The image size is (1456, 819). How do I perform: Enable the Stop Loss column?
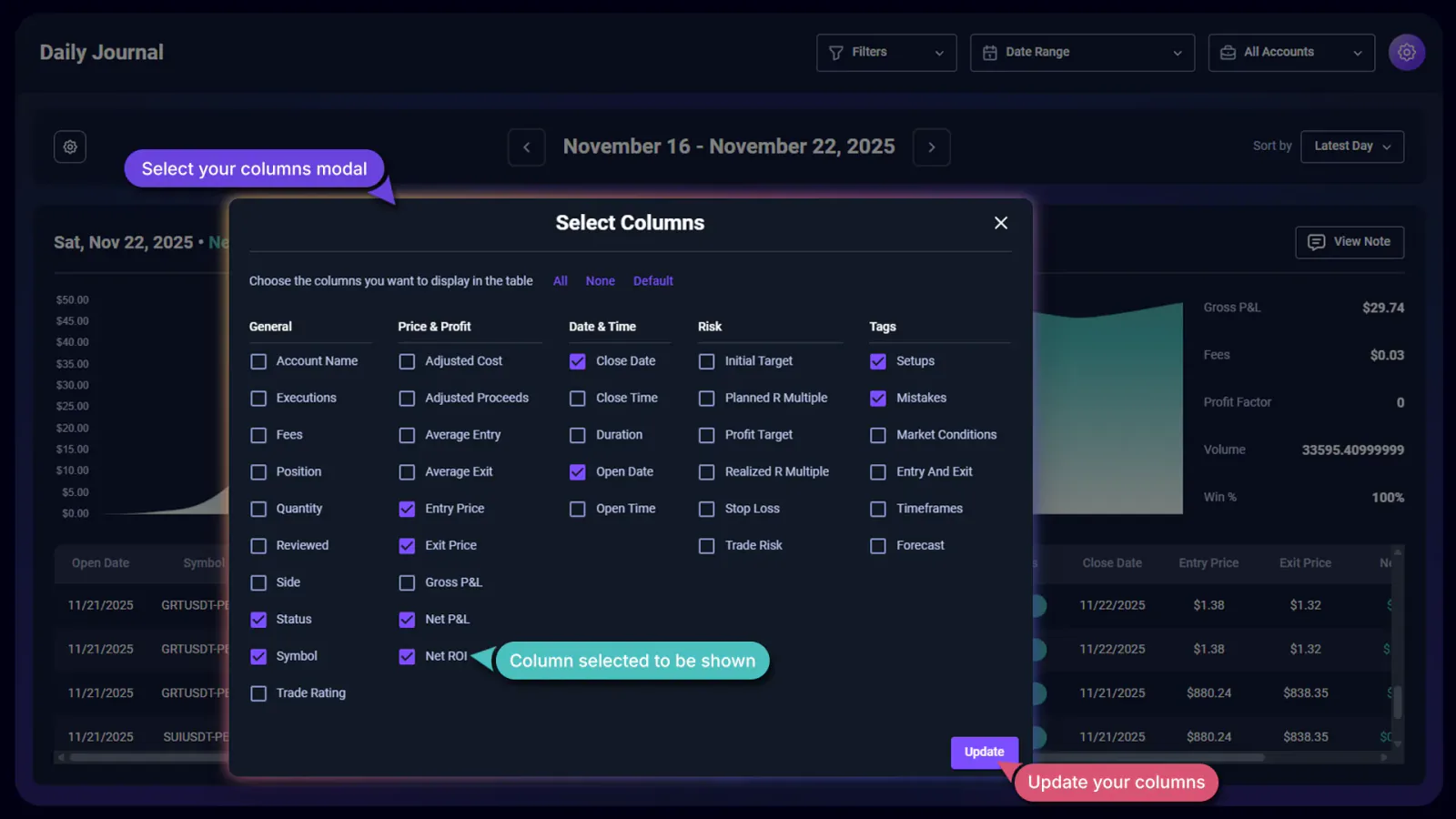(x=706, y=508)
